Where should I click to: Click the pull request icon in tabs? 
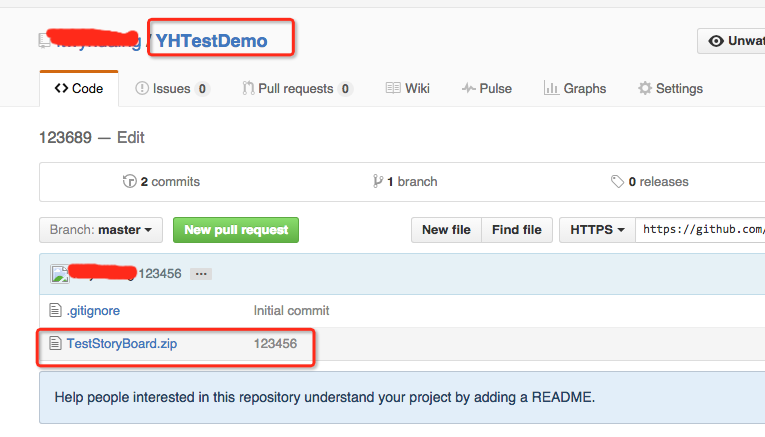pyautogui.click(x=248, y=88)
